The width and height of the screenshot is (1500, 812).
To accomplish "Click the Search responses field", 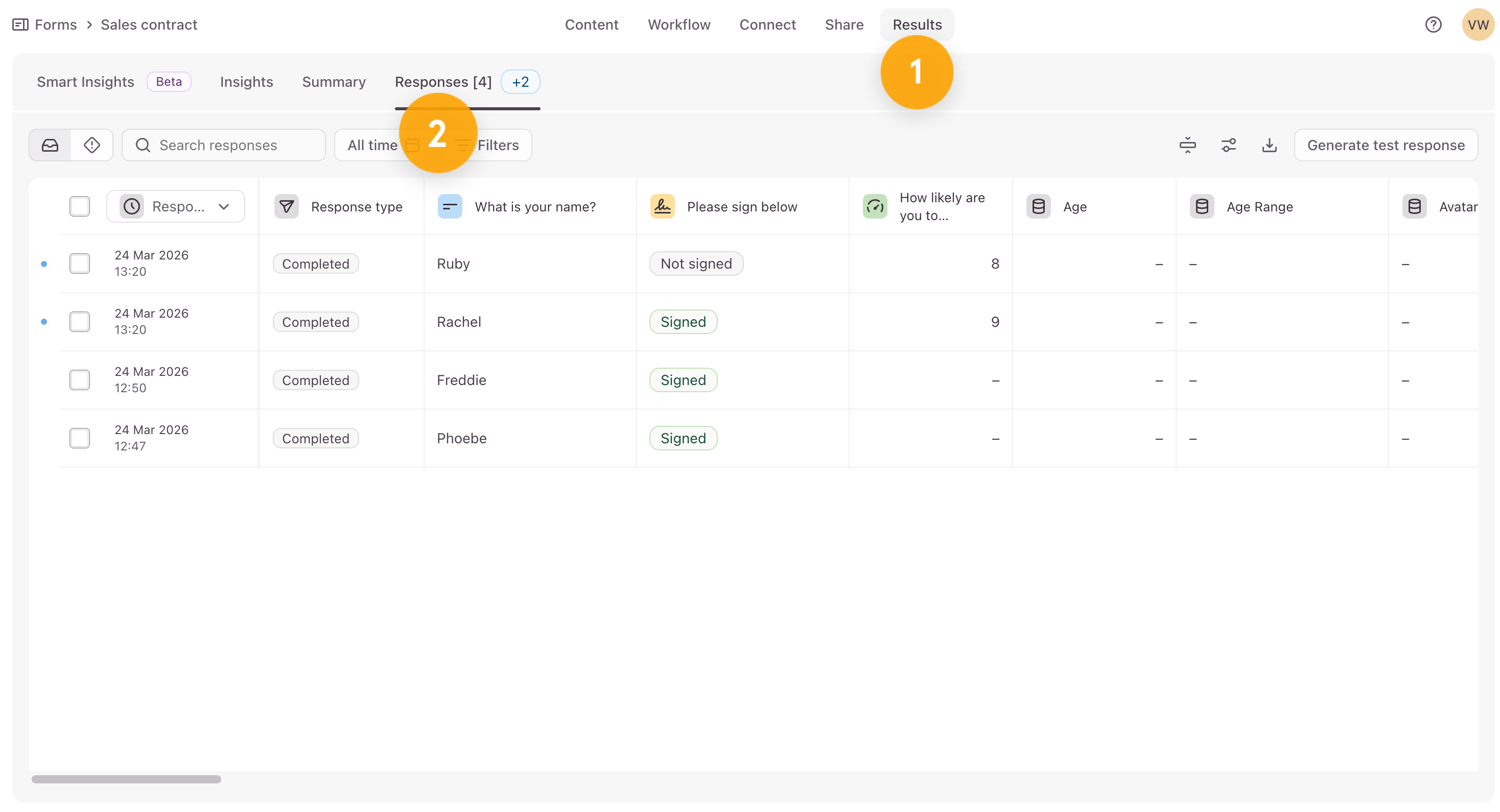I will click(224, 145).
